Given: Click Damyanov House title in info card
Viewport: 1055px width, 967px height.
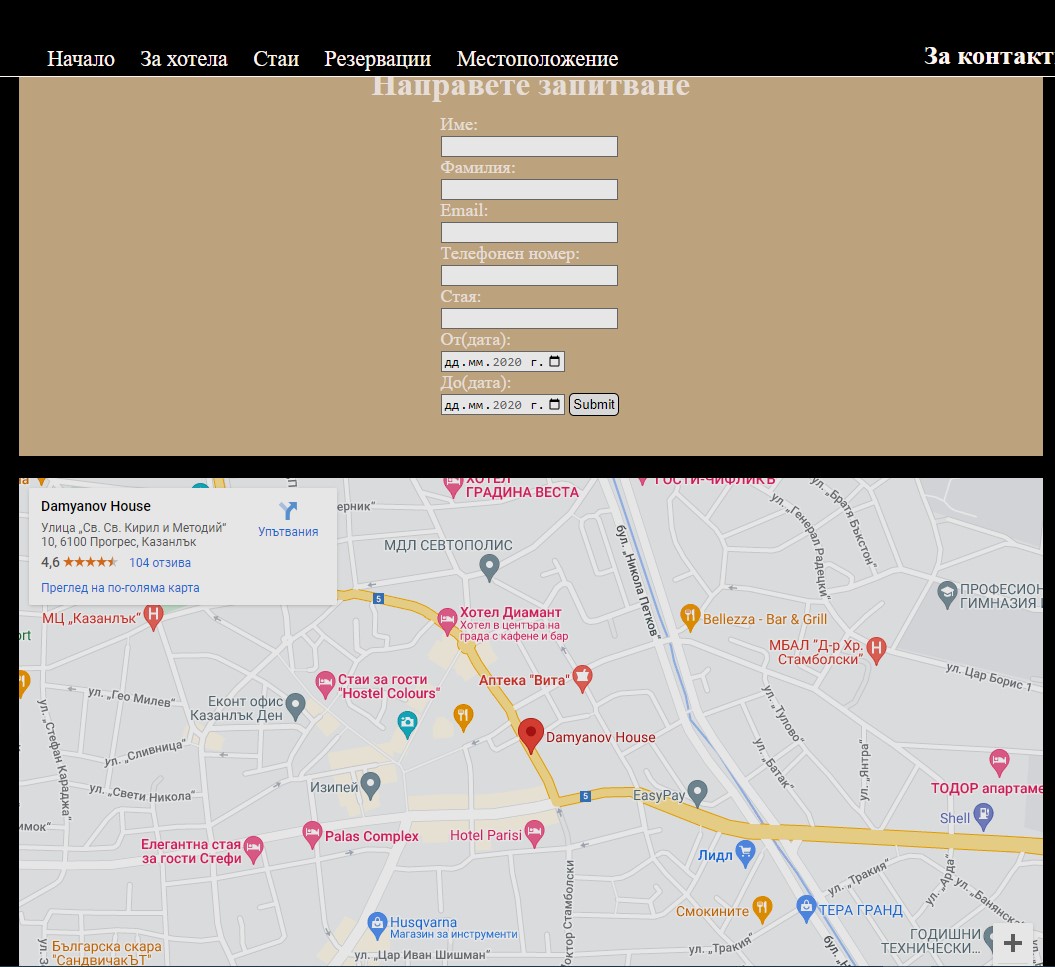Looking at the screenshot, I should tap(96, 506).
